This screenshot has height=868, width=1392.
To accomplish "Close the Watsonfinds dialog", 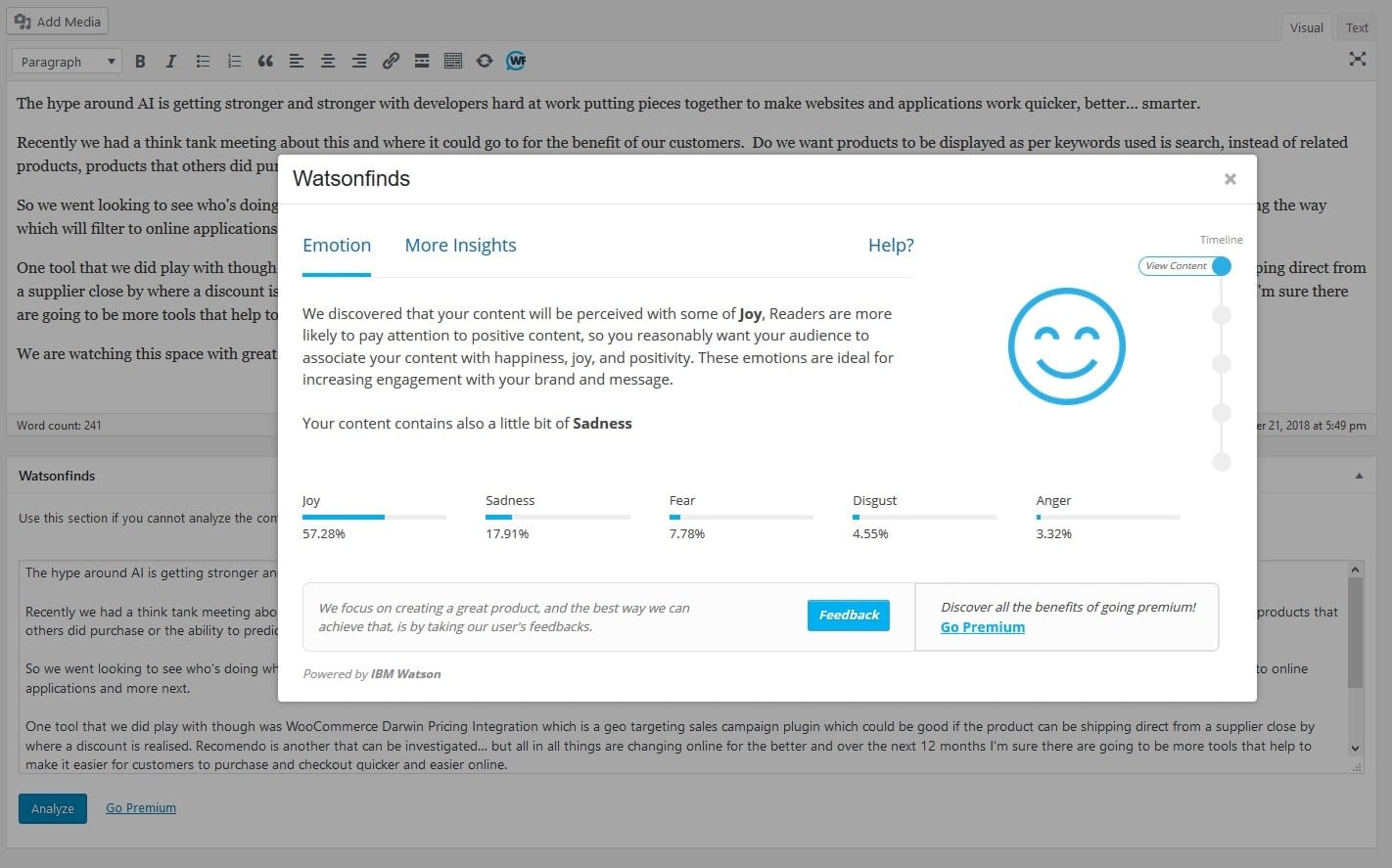I will tap(1230, 179).
